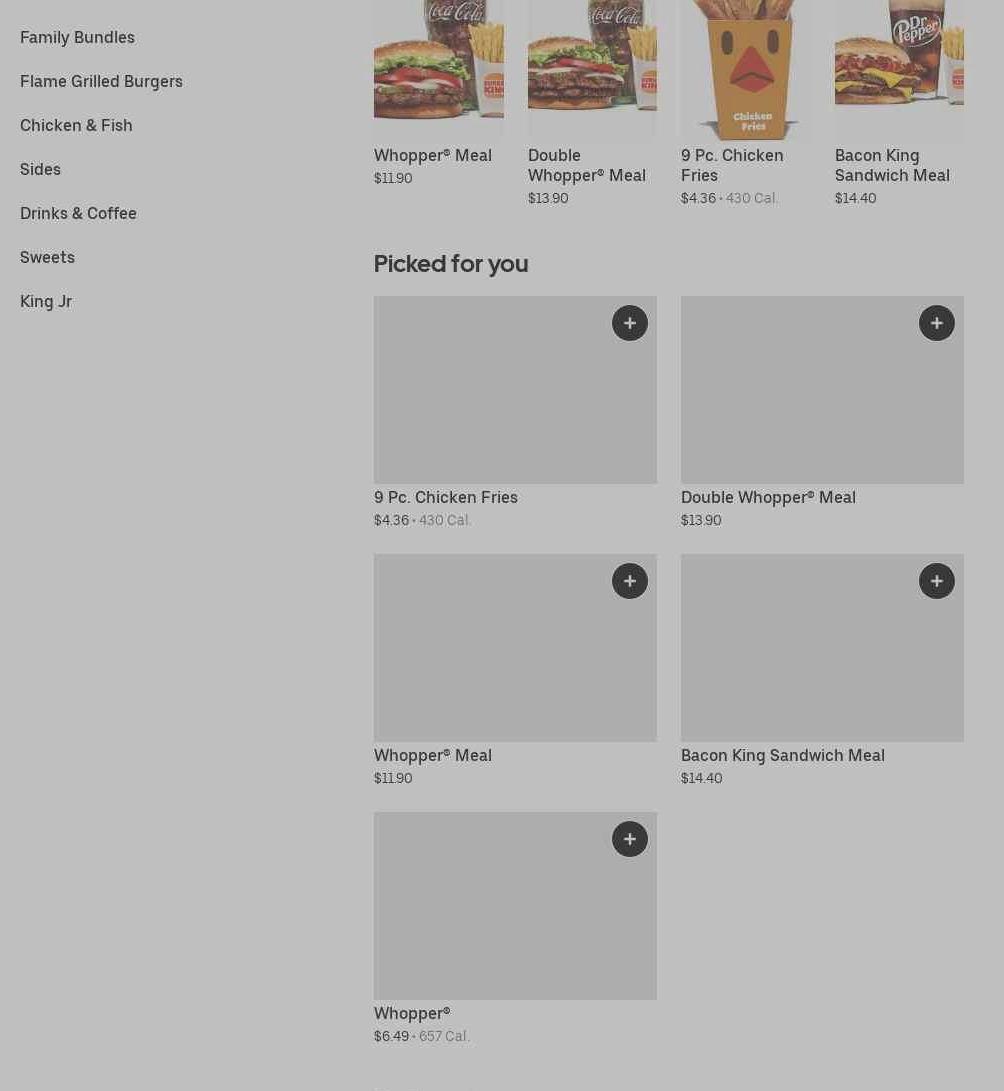1004x1091 pixels.
Task: Open Family Bundles menu category
Action: (77, 37)
